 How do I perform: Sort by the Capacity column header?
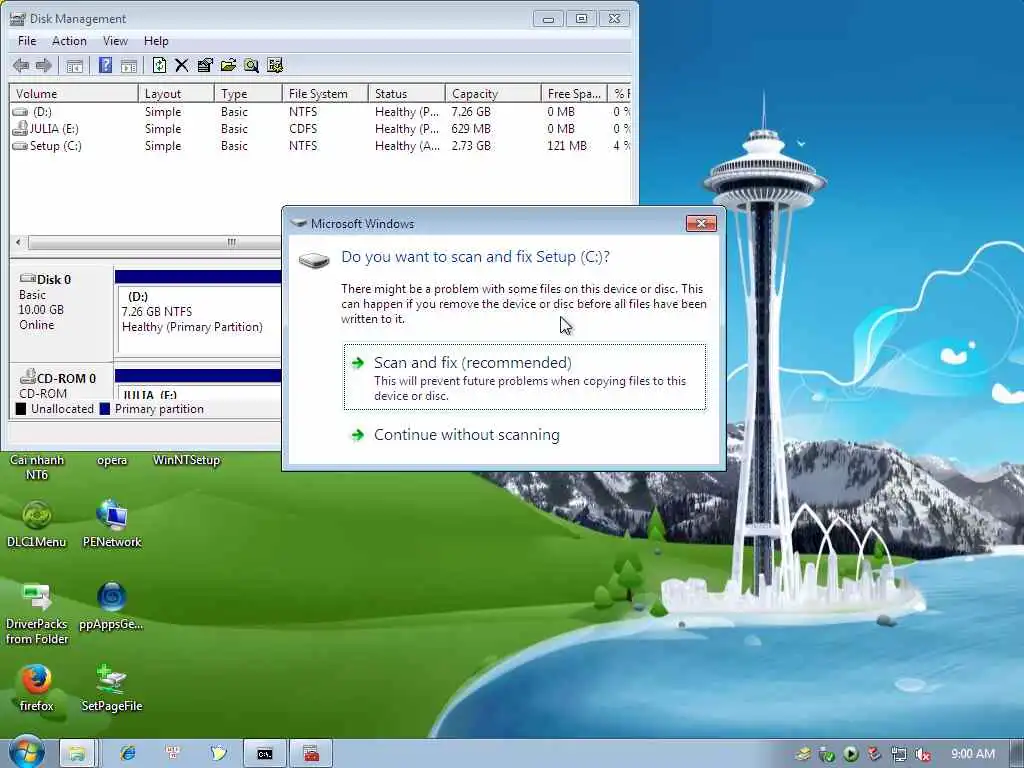(x=493, y=93)
